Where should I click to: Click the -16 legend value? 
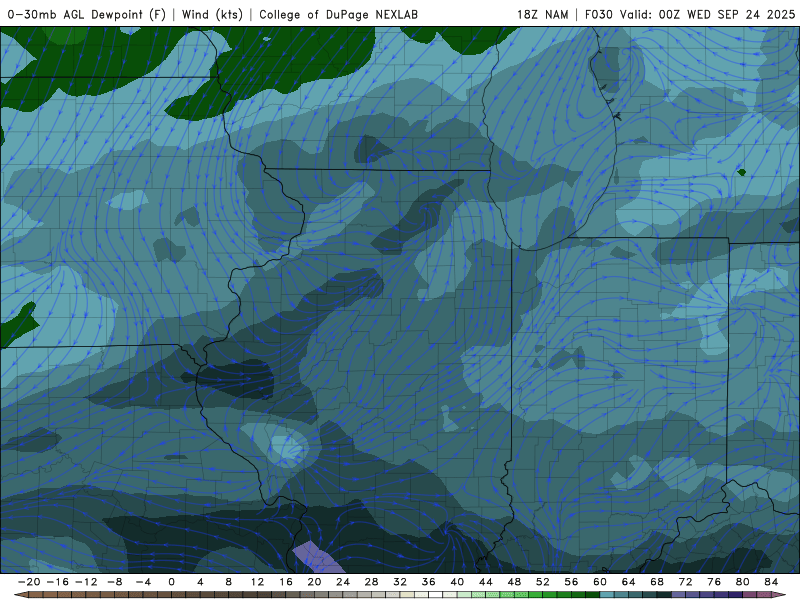pyautogui.click(x=57, y=582)
